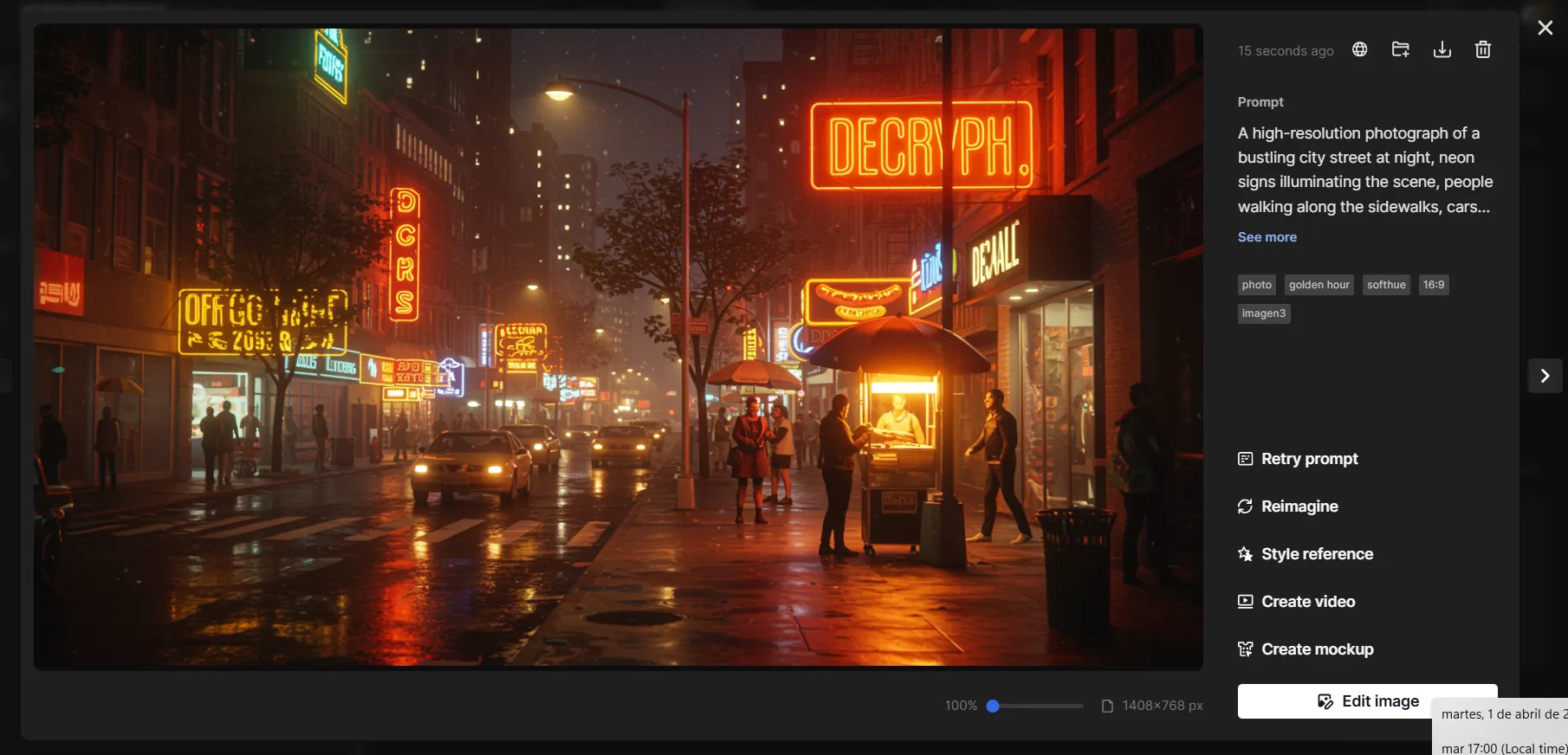1568x755 pixels.
Task: Click the neon city street image
Action: point(618,346)
